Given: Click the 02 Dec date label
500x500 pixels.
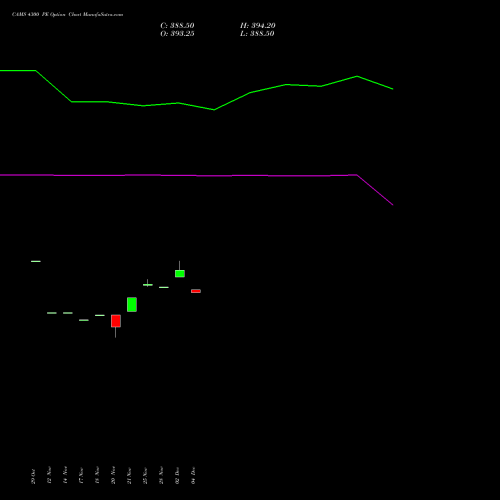Looking at the screenshot, I should pos(177,475).
